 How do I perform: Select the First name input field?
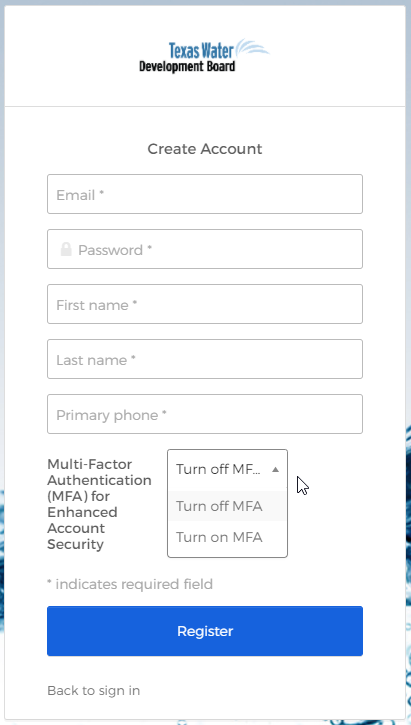tap(205, 304)
